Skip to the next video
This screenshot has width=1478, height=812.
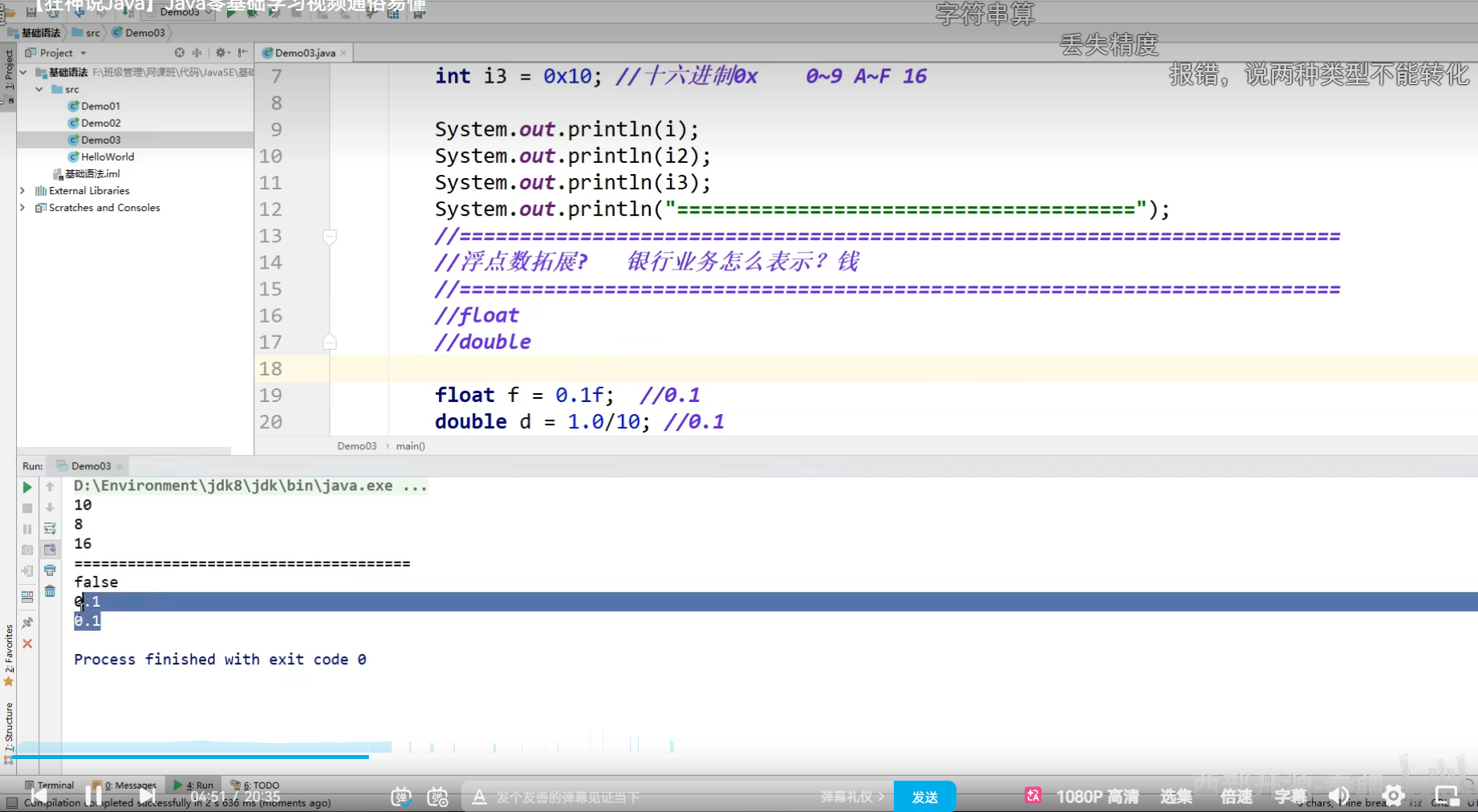point(148,797)
